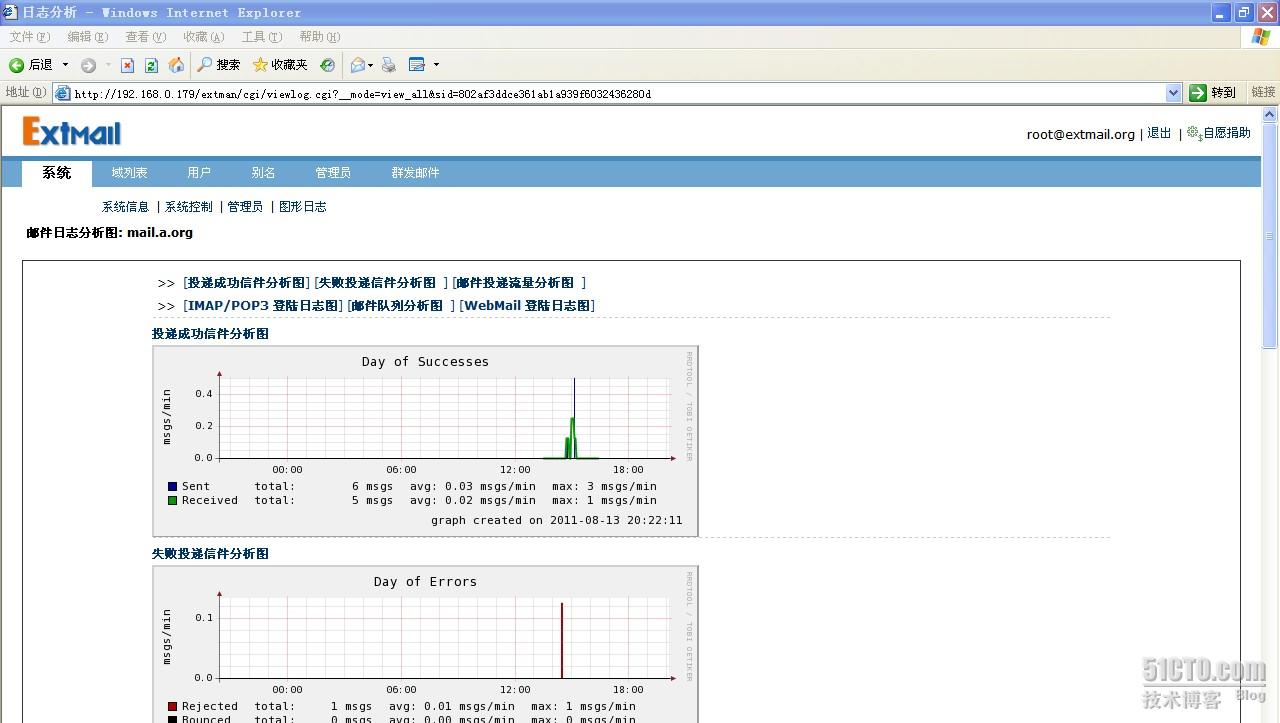Jump to 邮件投递流量分析图 link

coord(516,283)
